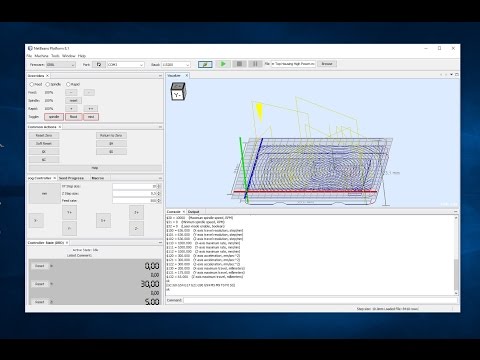Open the Tools menu
Image resolution: width=480 pixels, height=360 pixels.
point(55,56)
